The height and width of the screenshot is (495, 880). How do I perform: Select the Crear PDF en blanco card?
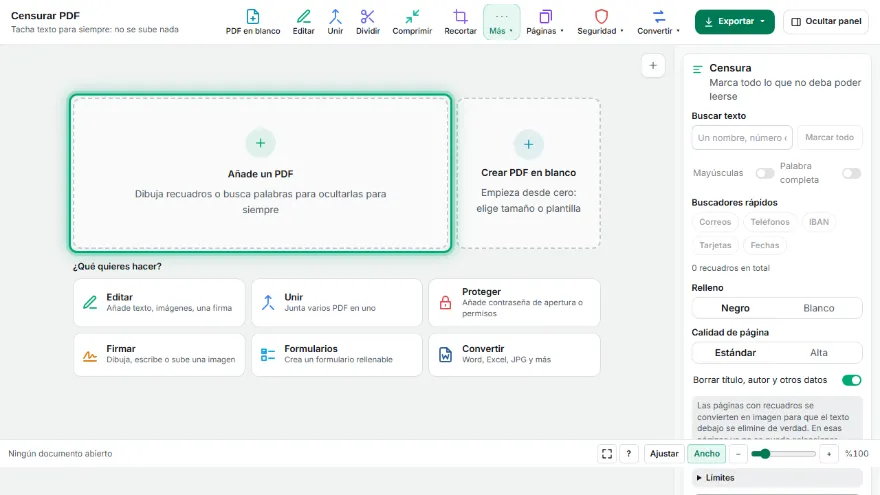pyautogui.click(x=528, y=173)
